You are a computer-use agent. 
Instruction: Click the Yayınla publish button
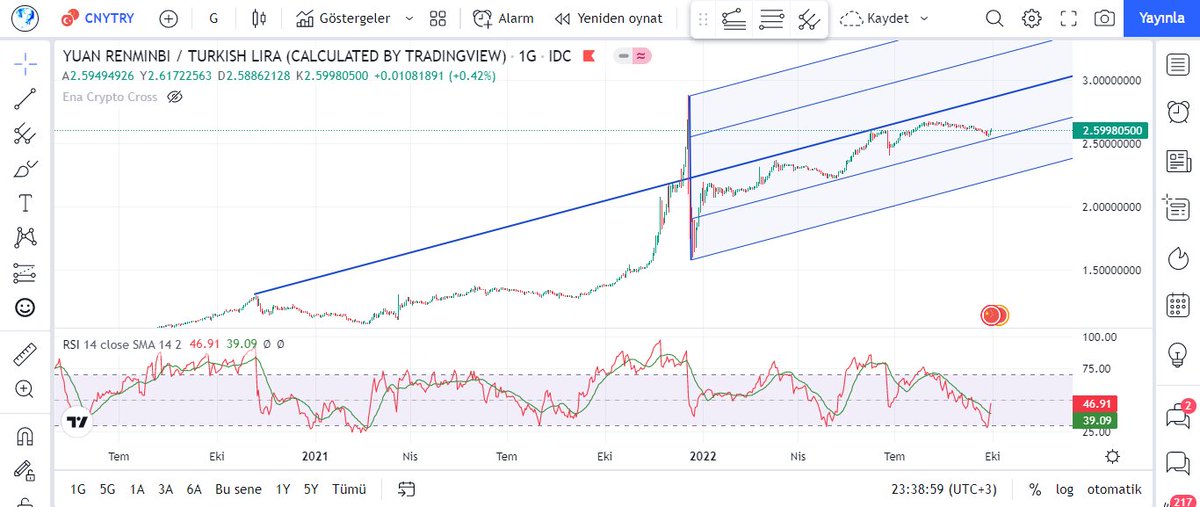1161,18
